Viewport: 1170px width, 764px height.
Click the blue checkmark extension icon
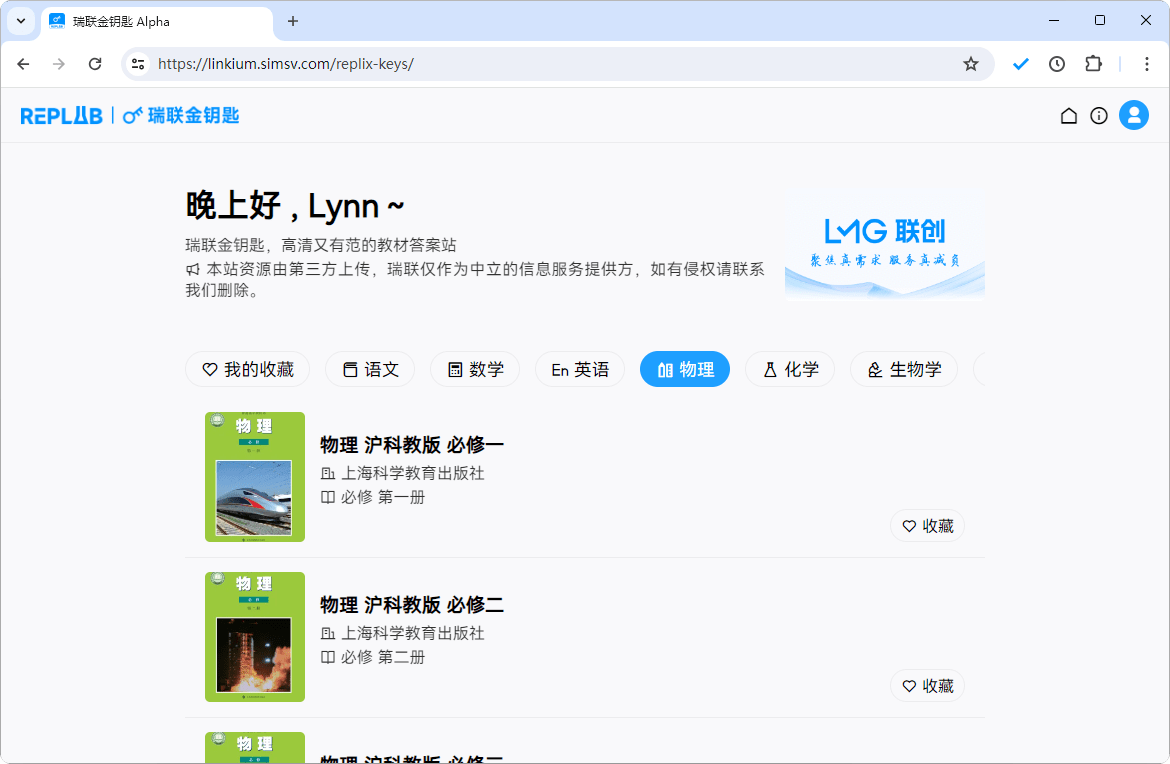tap(1021, 64)
